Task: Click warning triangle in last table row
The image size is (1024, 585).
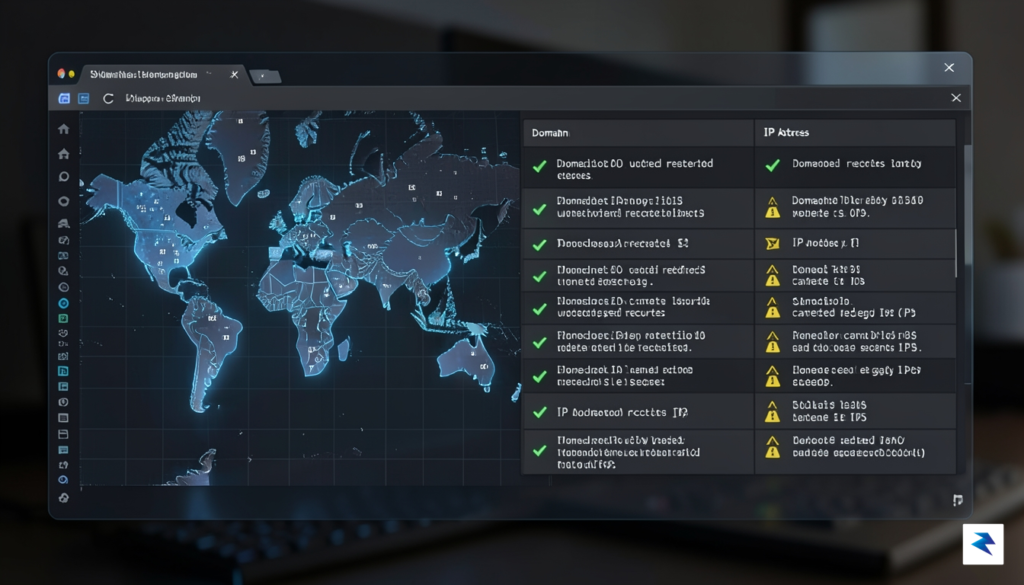Action: coord(773,447)
